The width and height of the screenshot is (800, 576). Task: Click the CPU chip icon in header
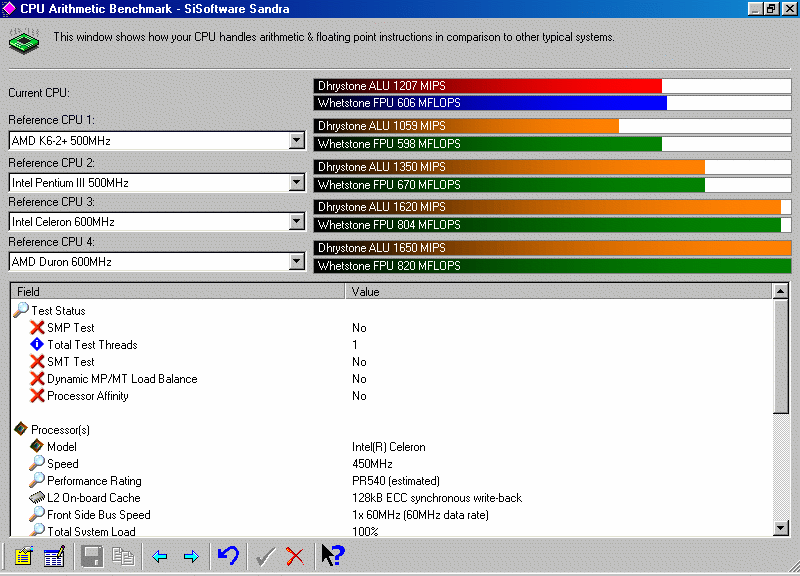(24, 41)
